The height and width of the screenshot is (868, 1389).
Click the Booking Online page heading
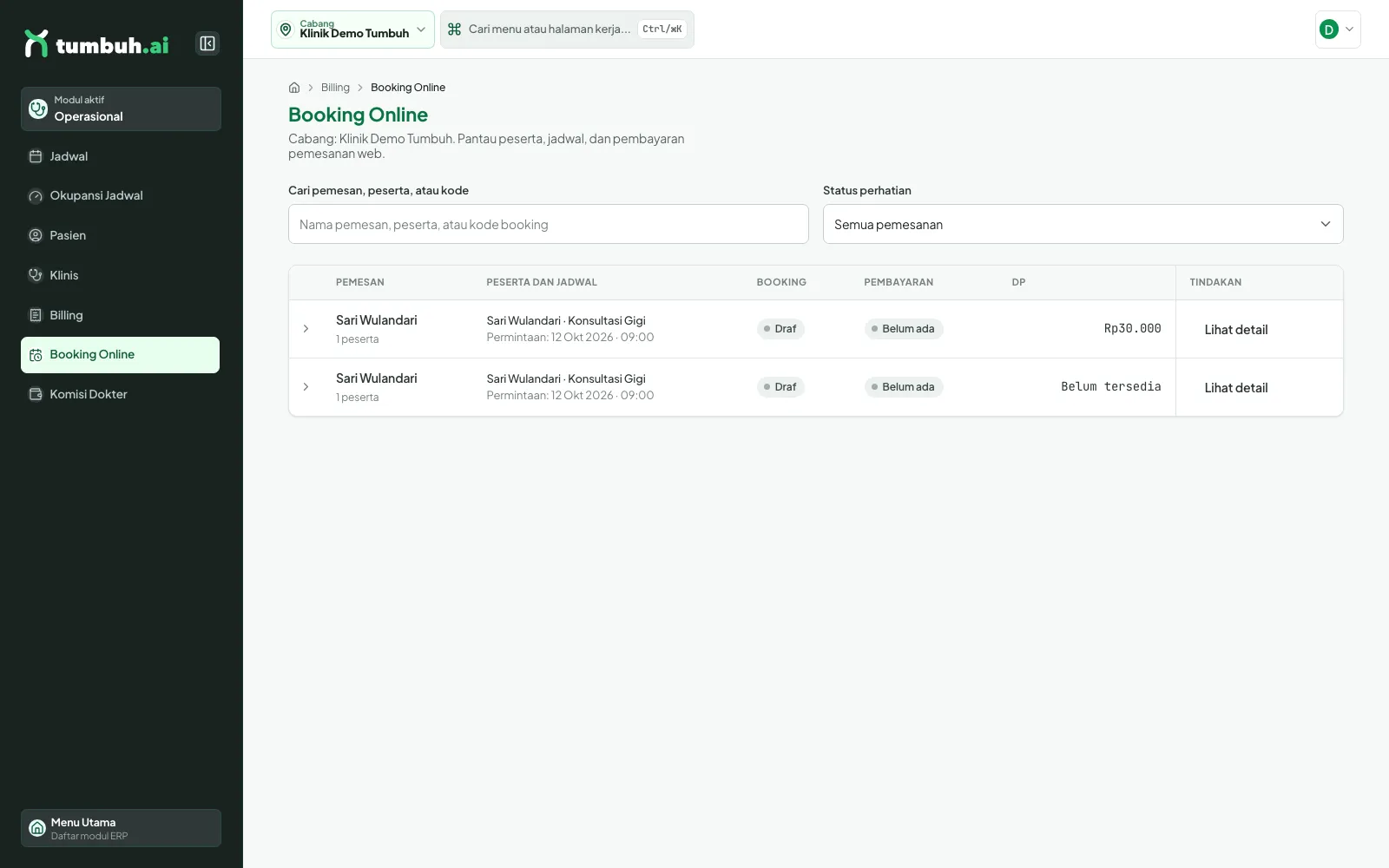[x=358, y=115]
